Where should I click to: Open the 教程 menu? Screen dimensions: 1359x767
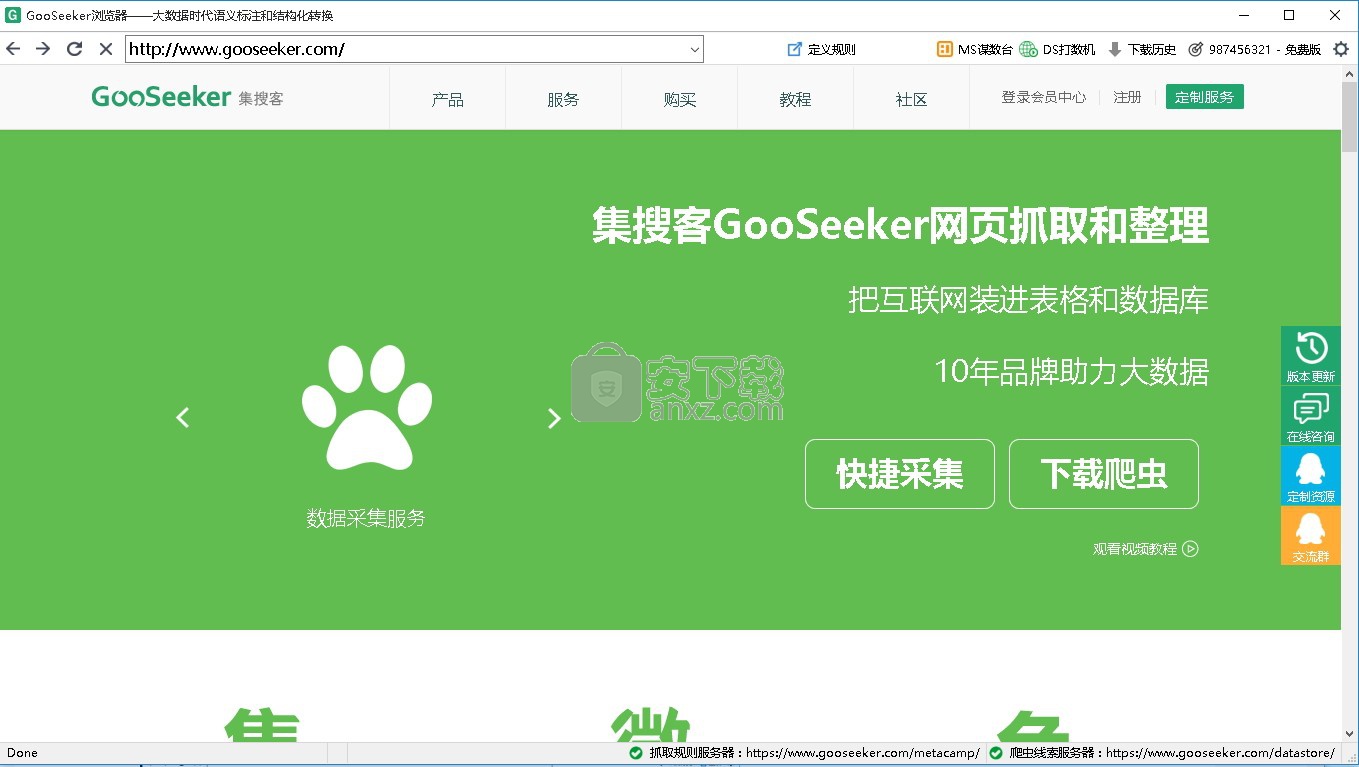(795, 99)
